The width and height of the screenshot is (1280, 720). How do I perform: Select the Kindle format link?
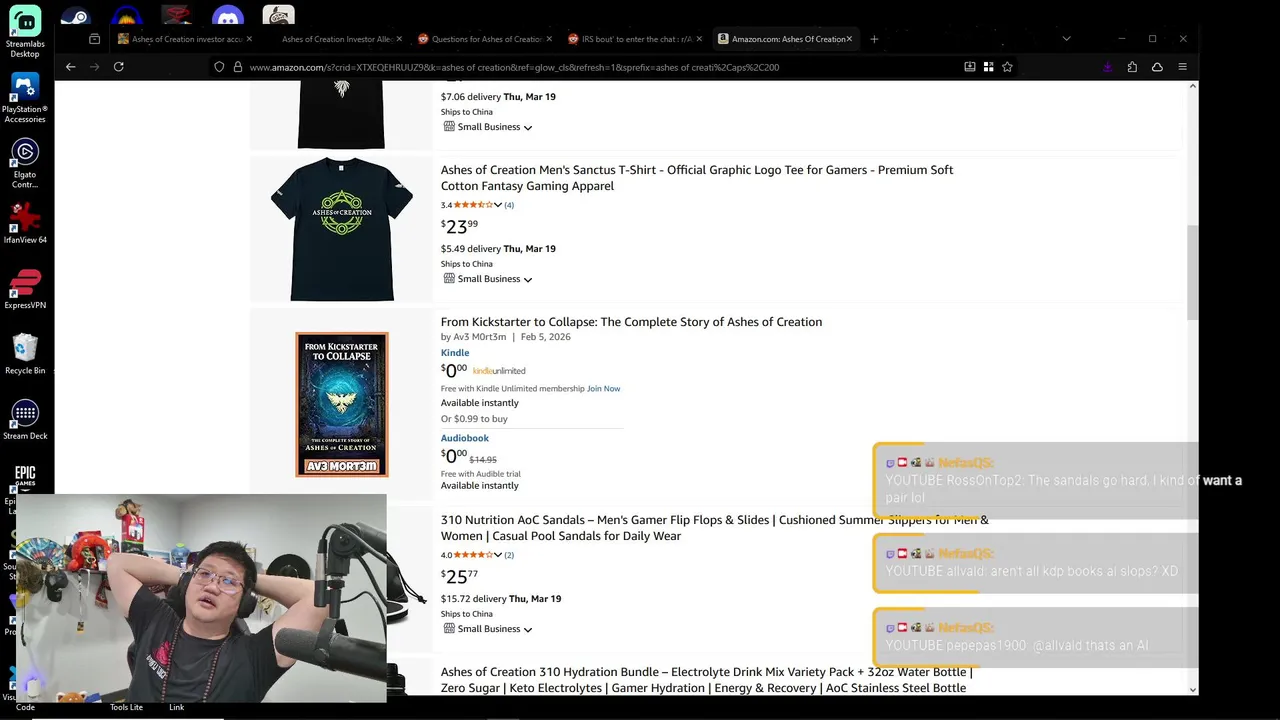pyautogui.click(x=455, y=353)
